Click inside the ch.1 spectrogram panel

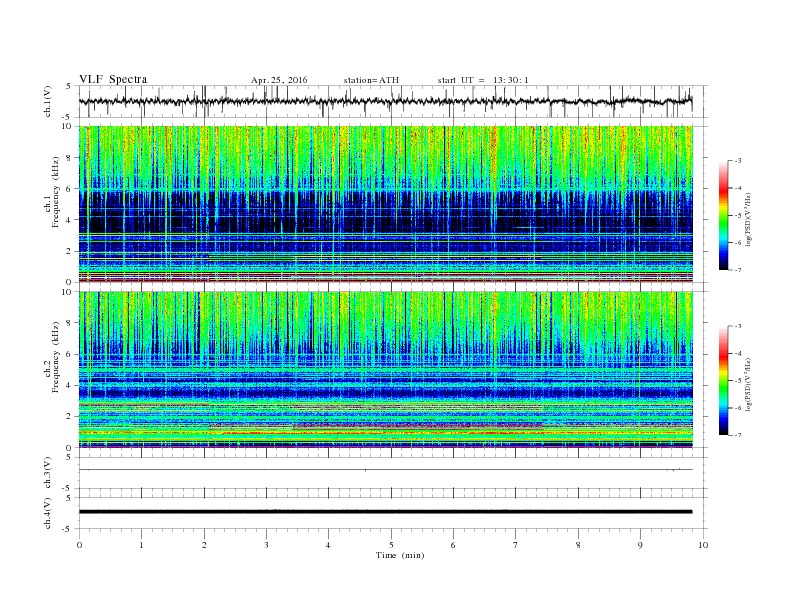point(385,204)
